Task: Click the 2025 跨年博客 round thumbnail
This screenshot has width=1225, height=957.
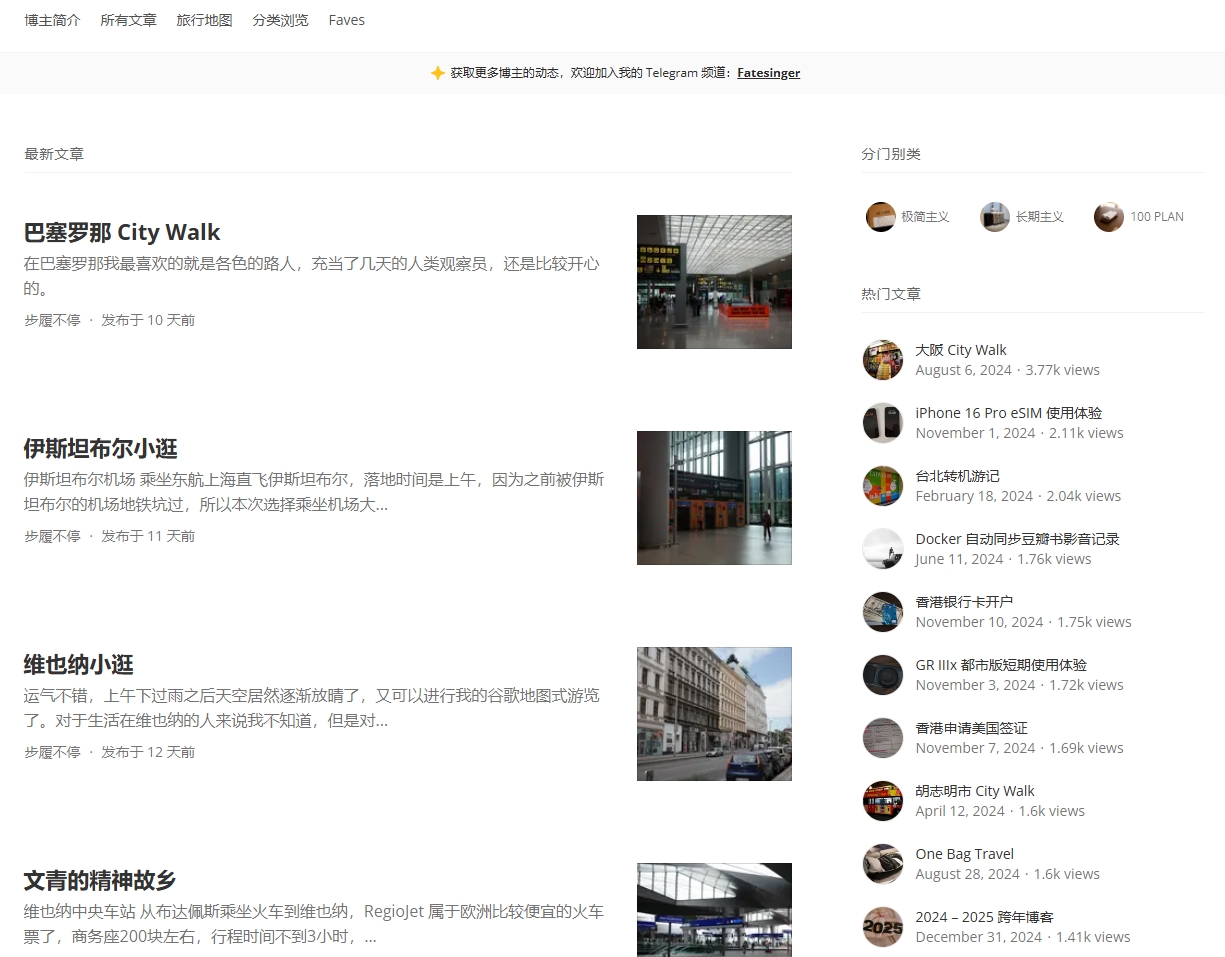Action: click(882, 927)
